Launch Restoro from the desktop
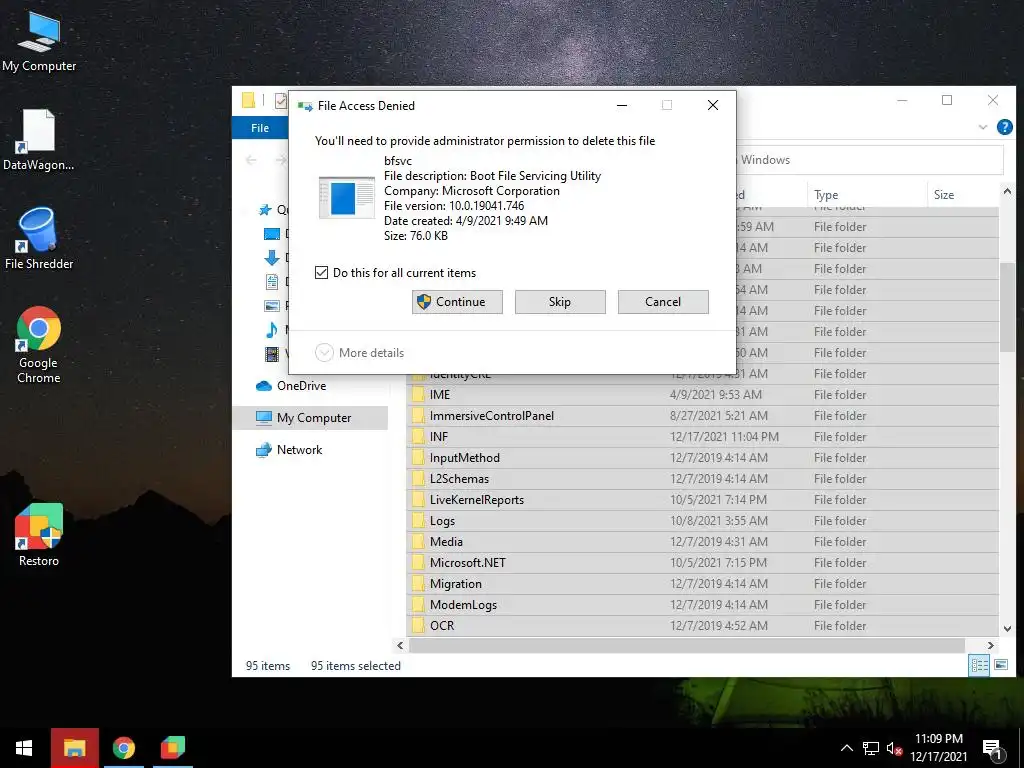This screenshot has width=1024, height=768. click(x=39, y=535)
